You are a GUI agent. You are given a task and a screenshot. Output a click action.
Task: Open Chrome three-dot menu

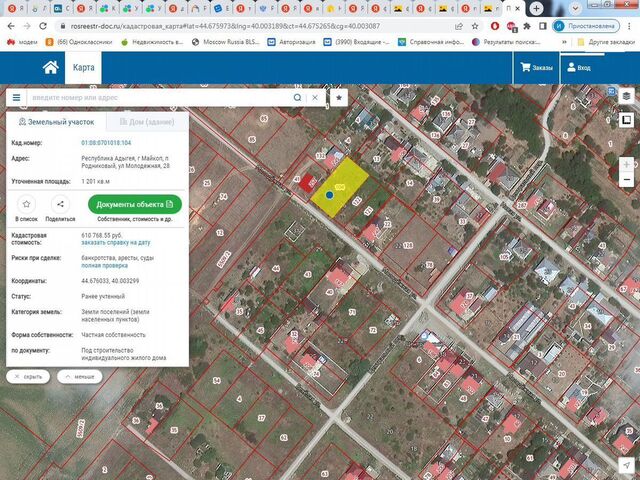pos(629,26)
